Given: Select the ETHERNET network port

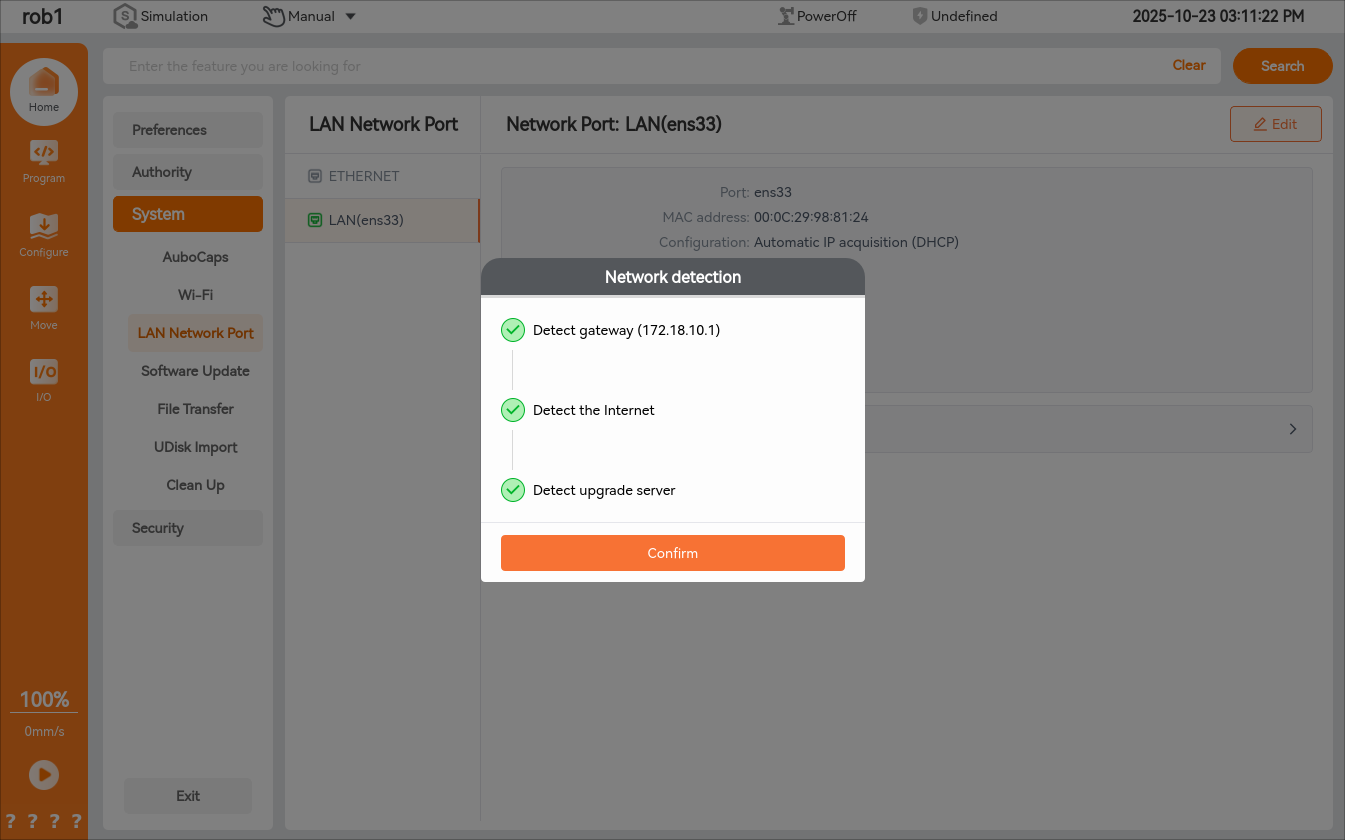Looking at the screenshot, I should (x=364, y=176).
